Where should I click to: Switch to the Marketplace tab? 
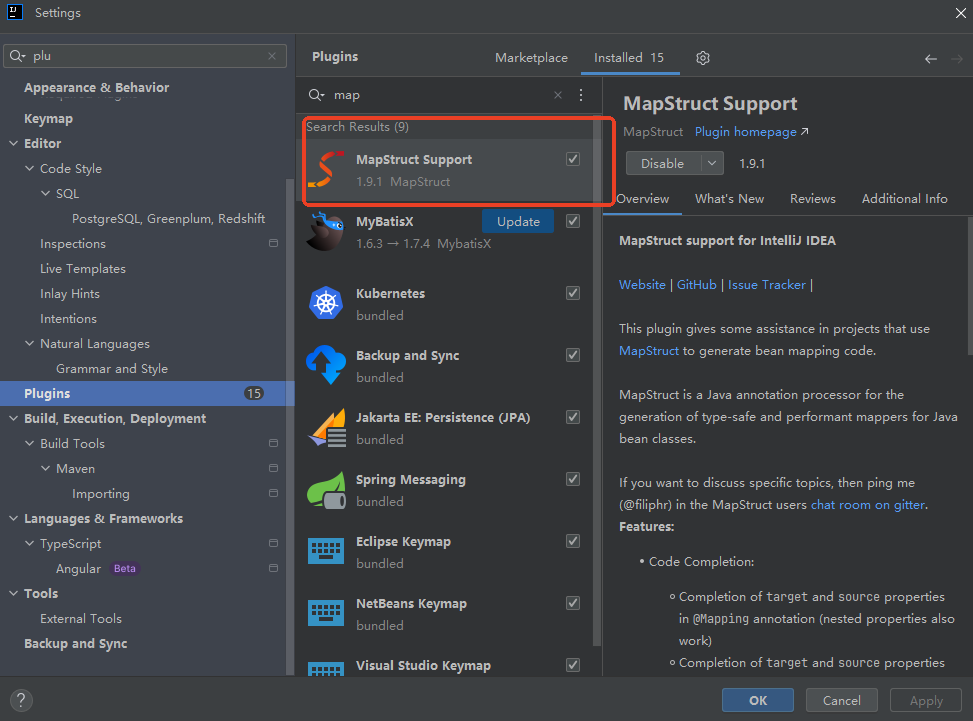point(531,58)
